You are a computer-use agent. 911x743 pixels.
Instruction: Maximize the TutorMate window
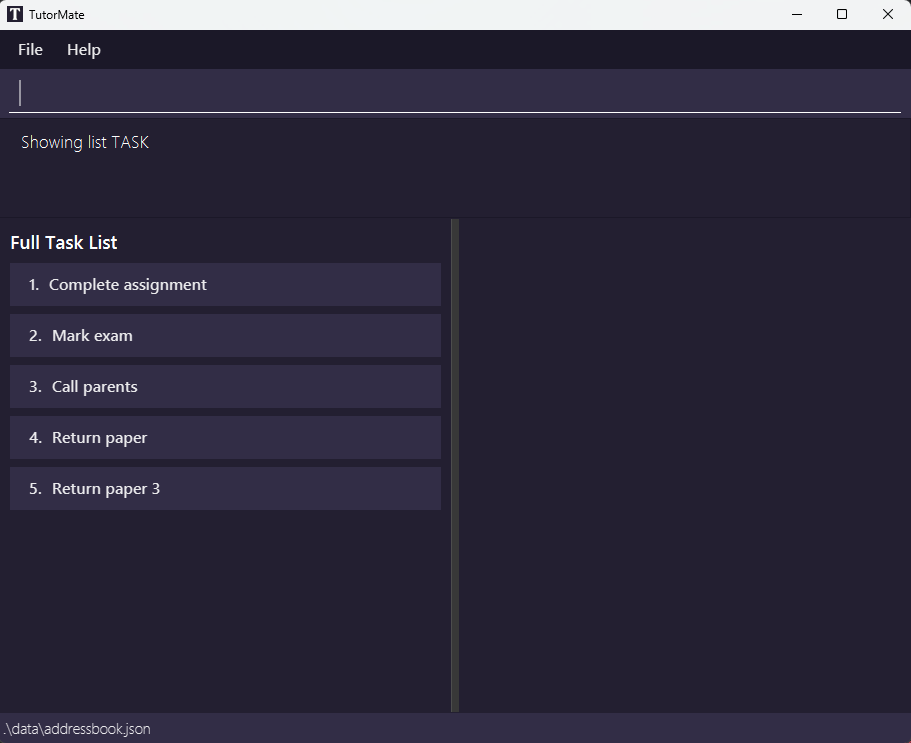point(842,15)
